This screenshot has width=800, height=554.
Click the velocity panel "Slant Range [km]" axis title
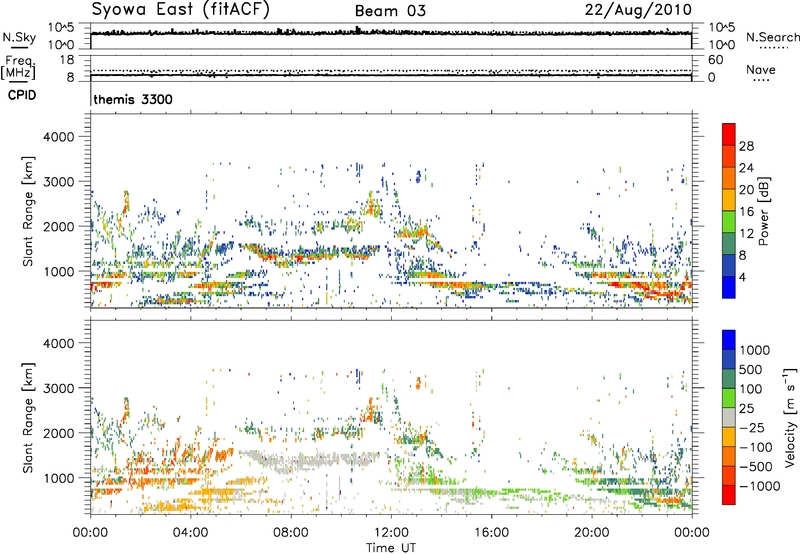point(28,417)
